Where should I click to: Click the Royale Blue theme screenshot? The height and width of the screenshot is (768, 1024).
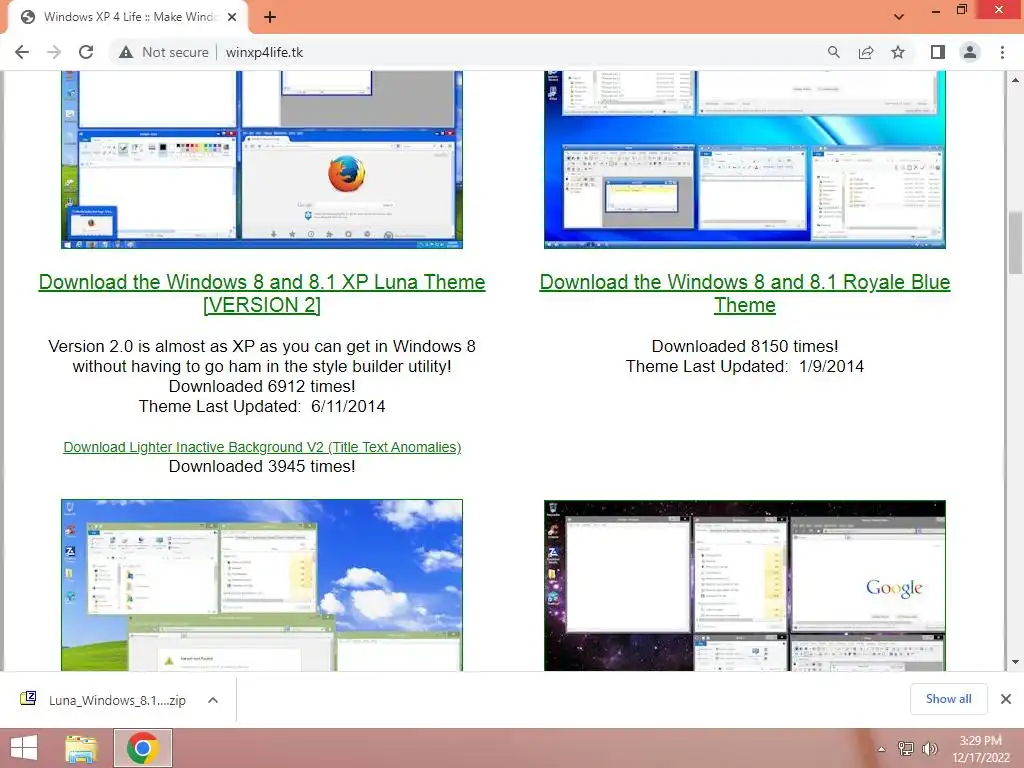(x=744, y=159)
